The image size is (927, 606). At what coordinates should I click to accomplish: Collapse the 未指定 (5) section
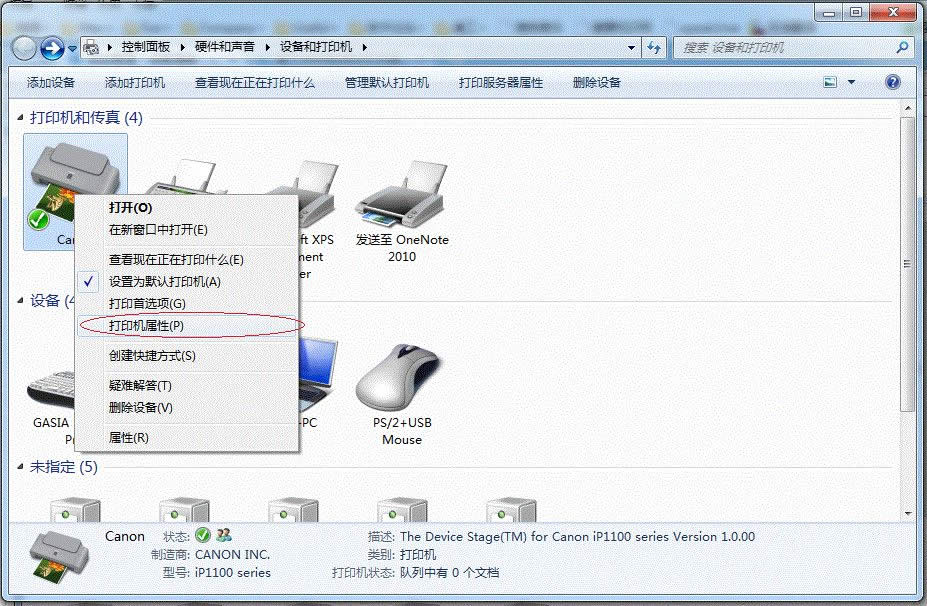point(22,467)
